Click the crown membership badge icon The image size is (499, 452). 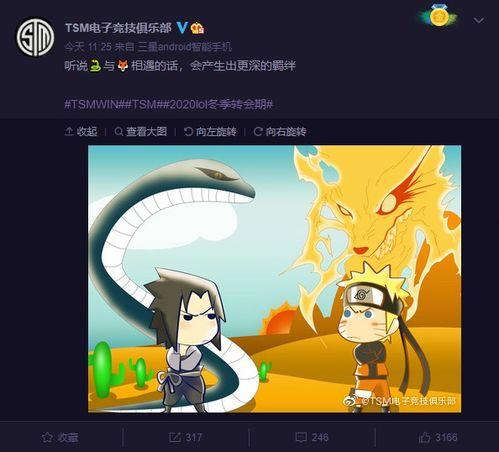197,28
